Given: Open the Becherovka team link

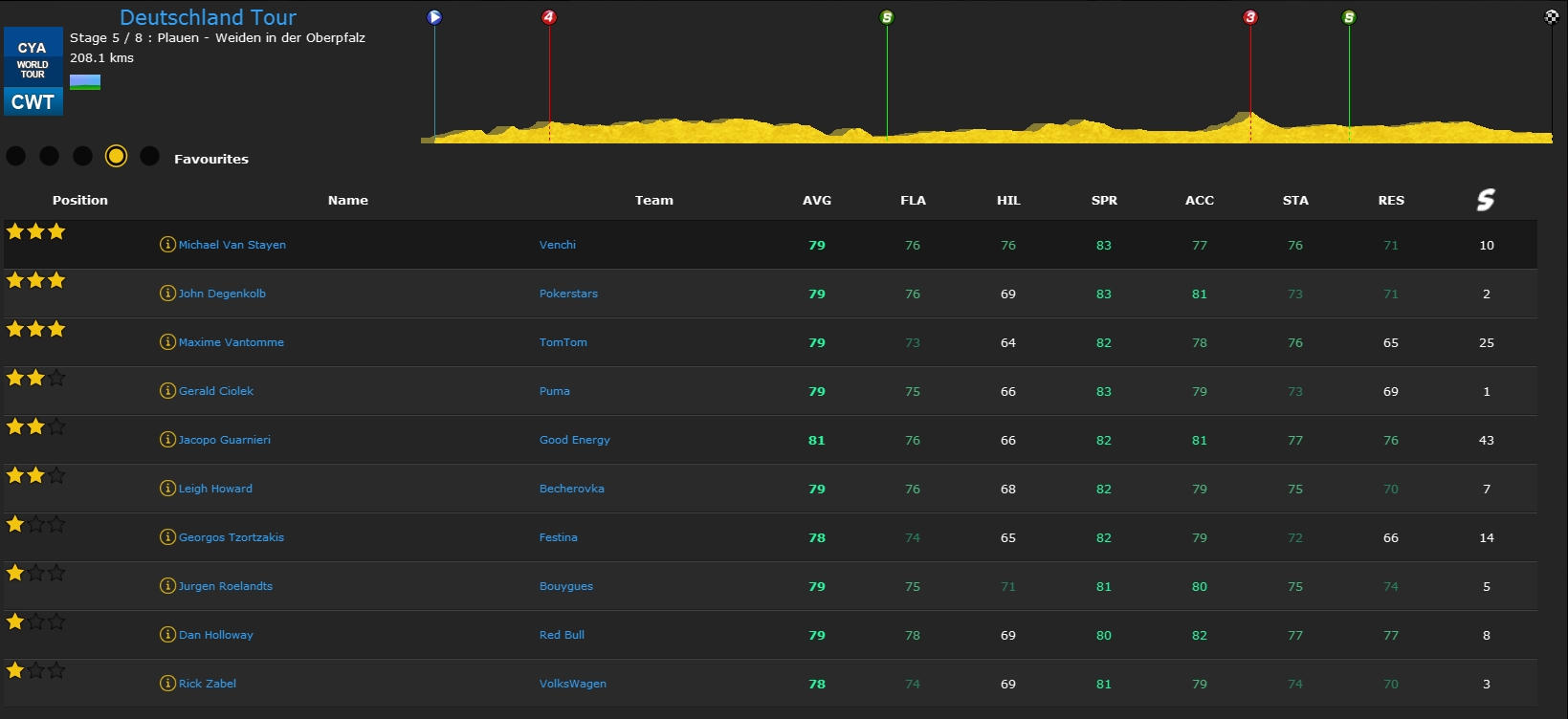Looking at the screenshot, I should coord(572,489).
